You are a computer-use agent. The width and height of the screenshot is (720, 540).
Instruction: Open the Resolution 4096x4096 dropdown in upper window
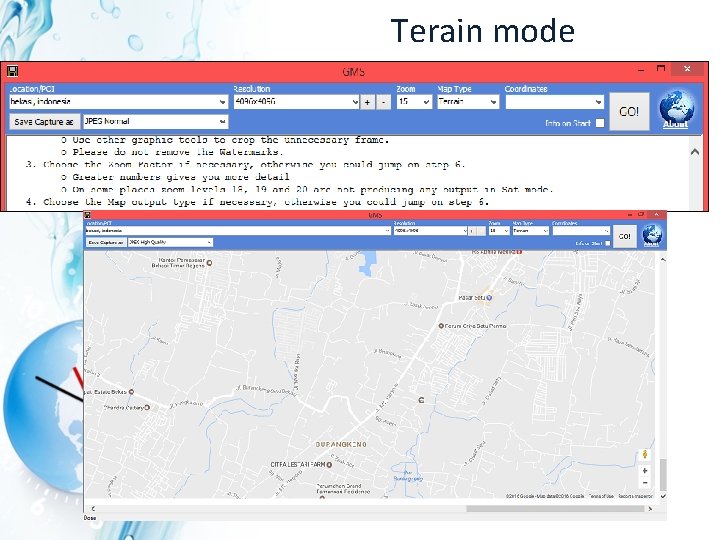(x=355, y=102)
